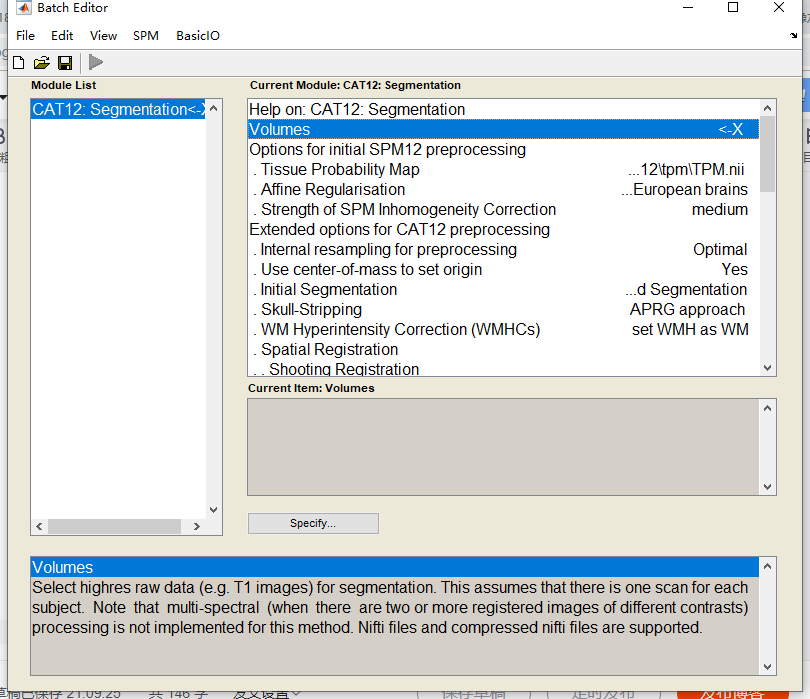
Task: Select WM Hyperintensity Correction (WMHCs) row
Action: (504, 329)
